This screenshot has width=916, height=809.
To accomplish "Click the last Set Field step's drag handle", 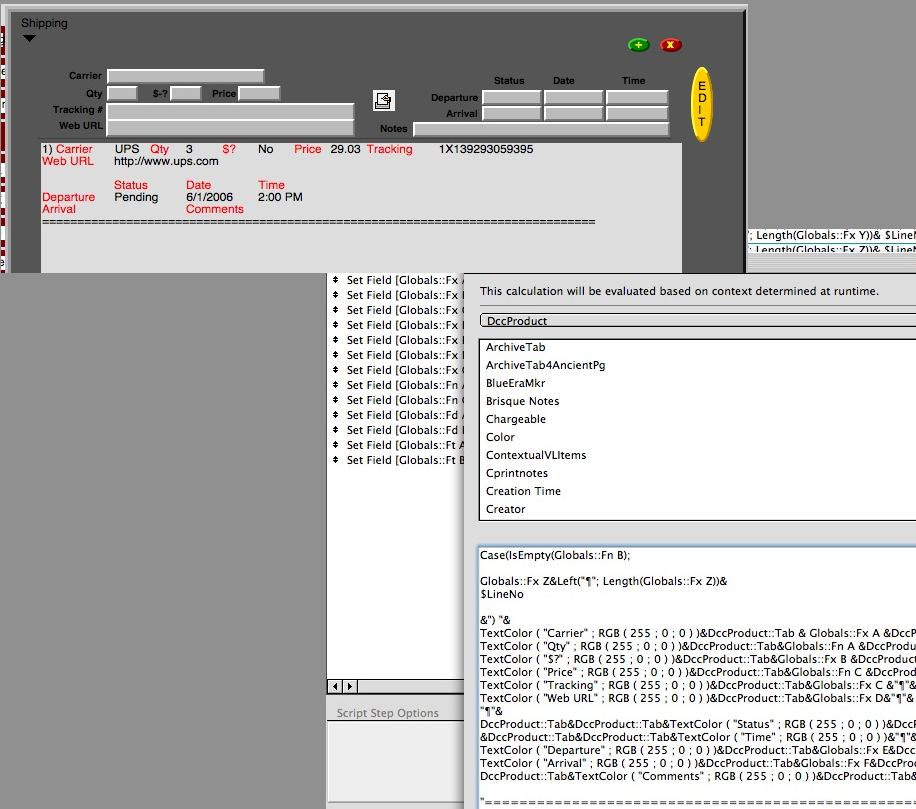I will [x=336, y=460].
